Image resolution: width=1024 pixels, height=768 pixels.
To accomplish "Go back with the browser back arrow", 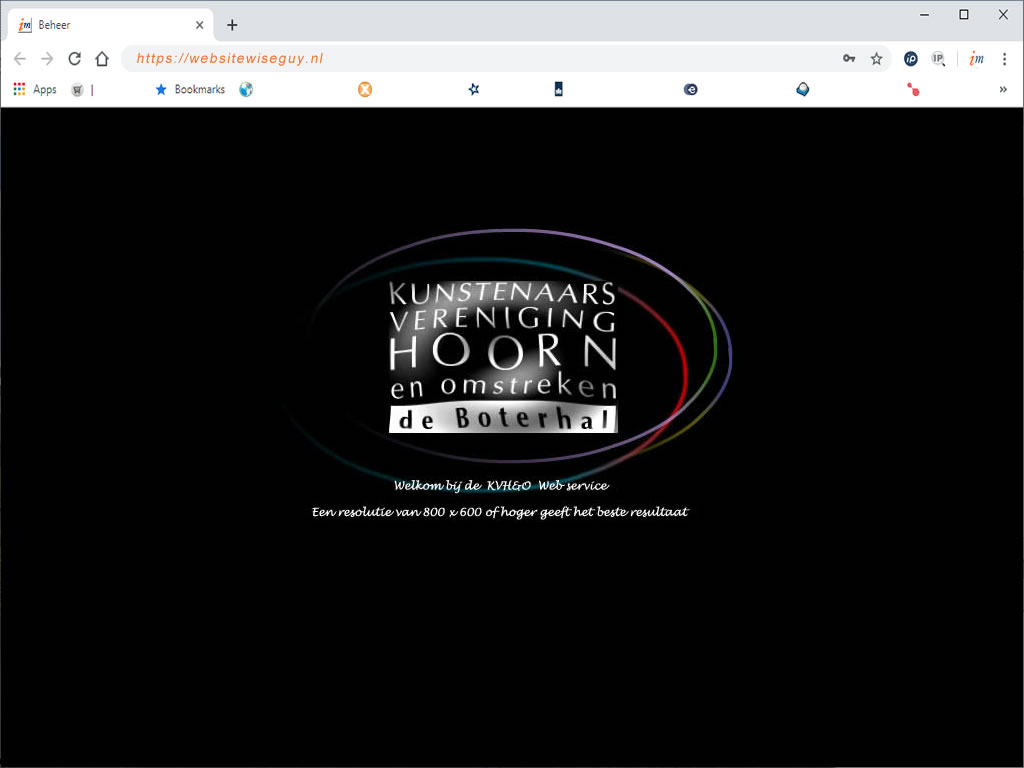I will [20, 59].
